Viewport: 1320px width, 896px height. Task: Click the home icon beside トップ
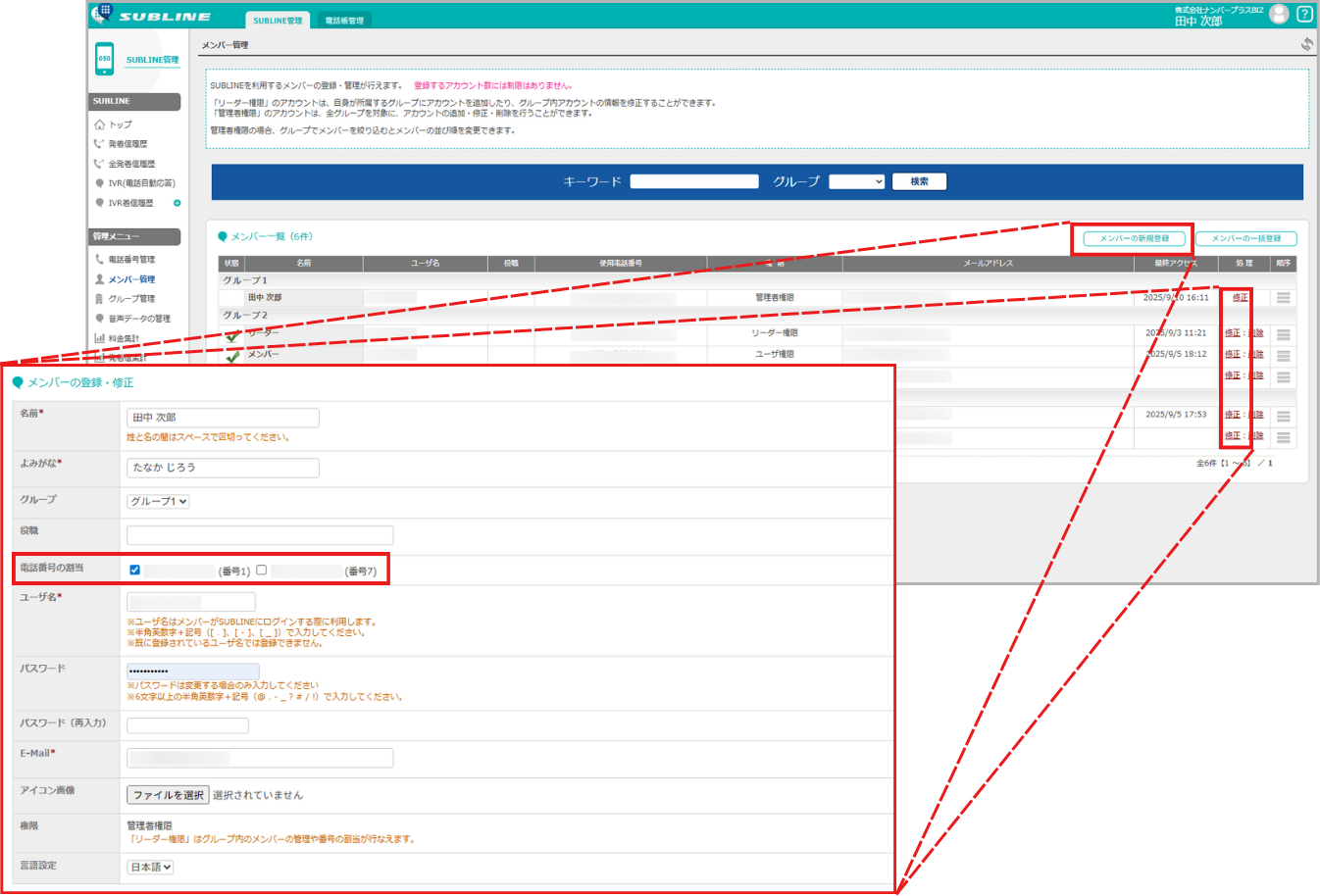click(x=99, y=124)
